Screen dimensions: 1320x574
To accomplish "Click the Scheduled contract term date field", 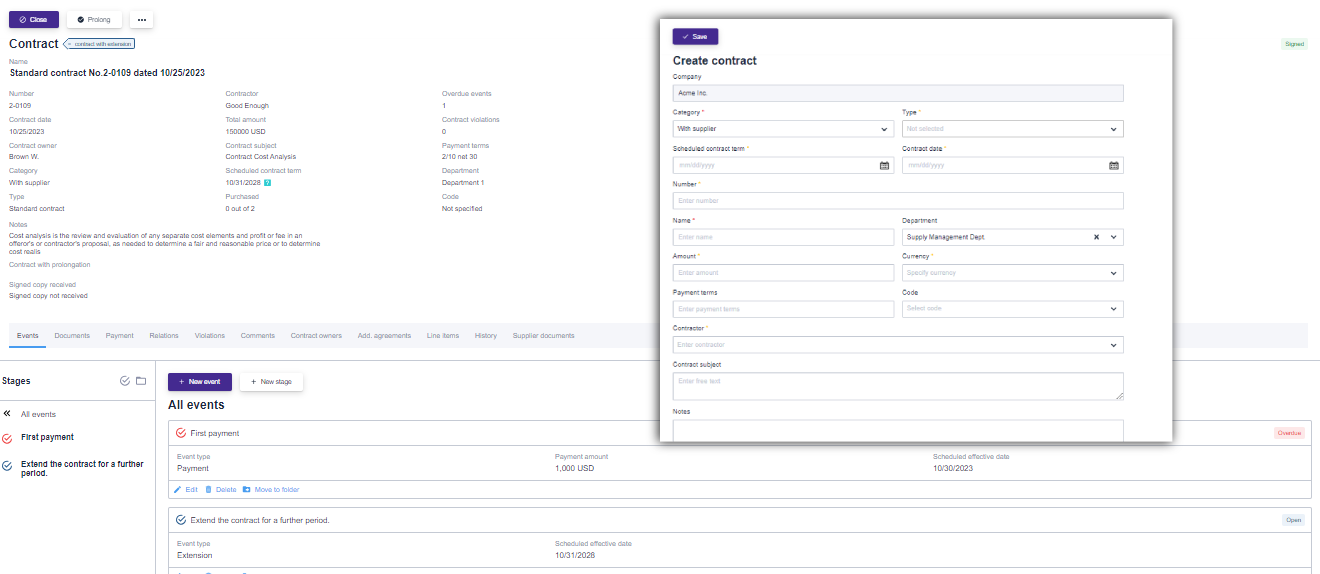I will tap(783, 165).
